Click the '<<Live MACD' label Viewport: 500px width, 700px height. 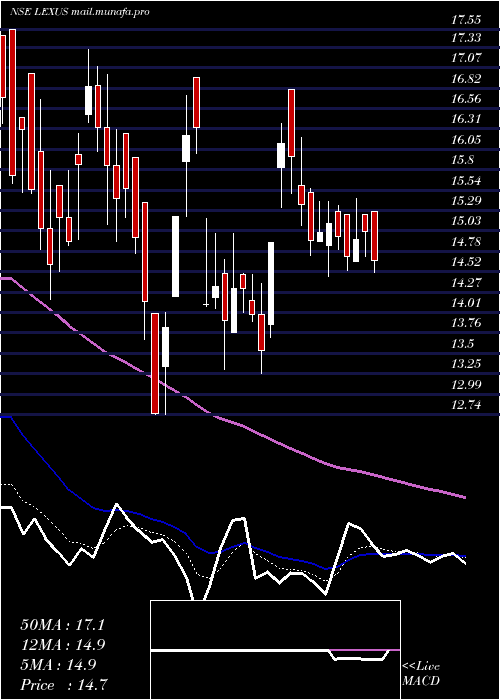[x=421, y=674]
